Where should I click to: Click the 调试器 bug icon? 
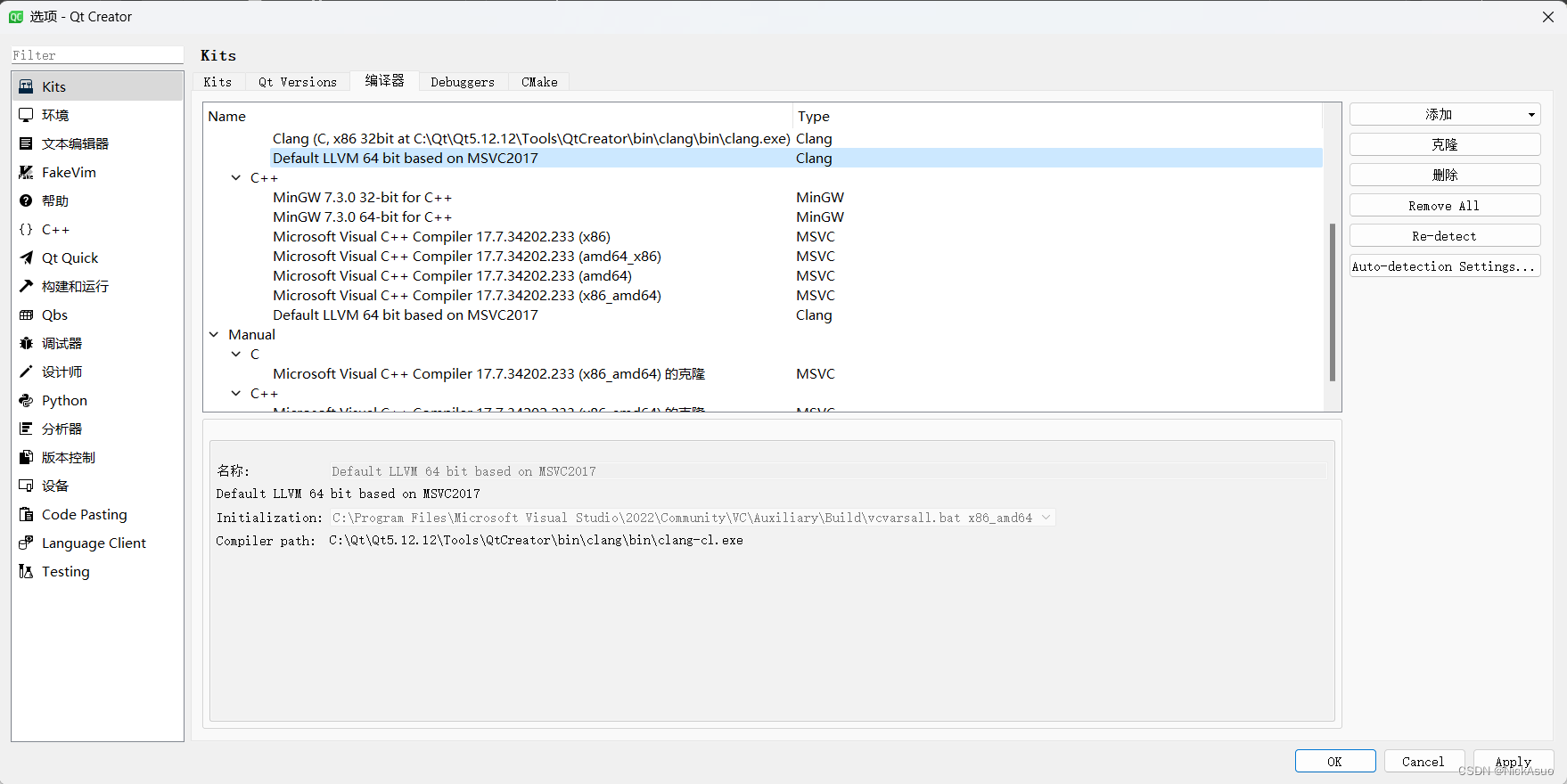(26, 343)
